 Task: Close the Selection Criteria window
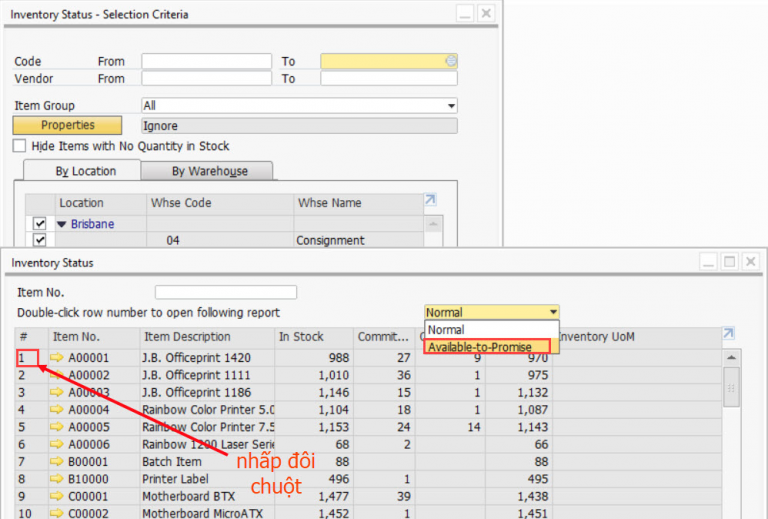[x=486, y=13]
